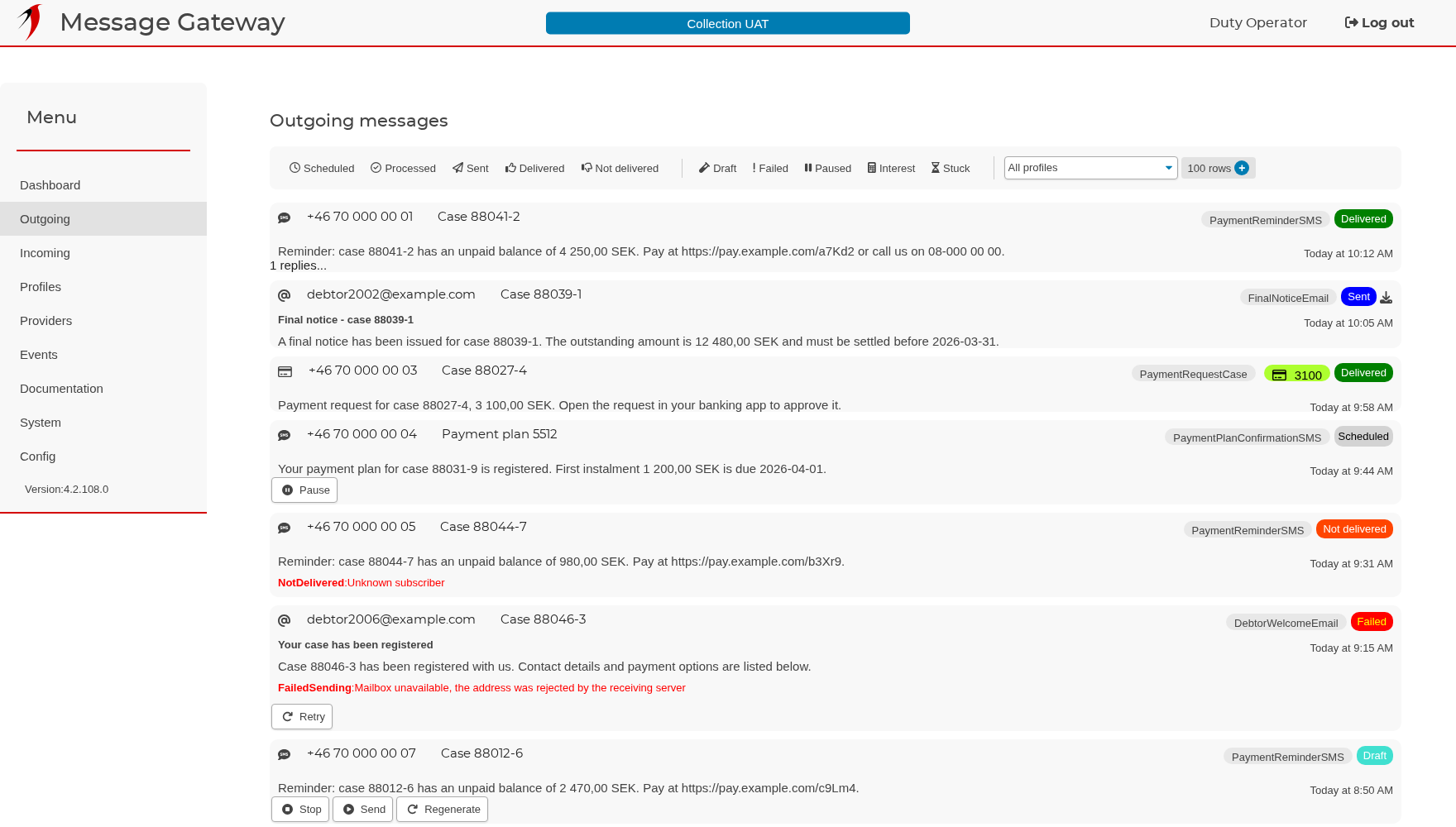Click the green 3100 payment amount badge

[x=1296, y=374]
